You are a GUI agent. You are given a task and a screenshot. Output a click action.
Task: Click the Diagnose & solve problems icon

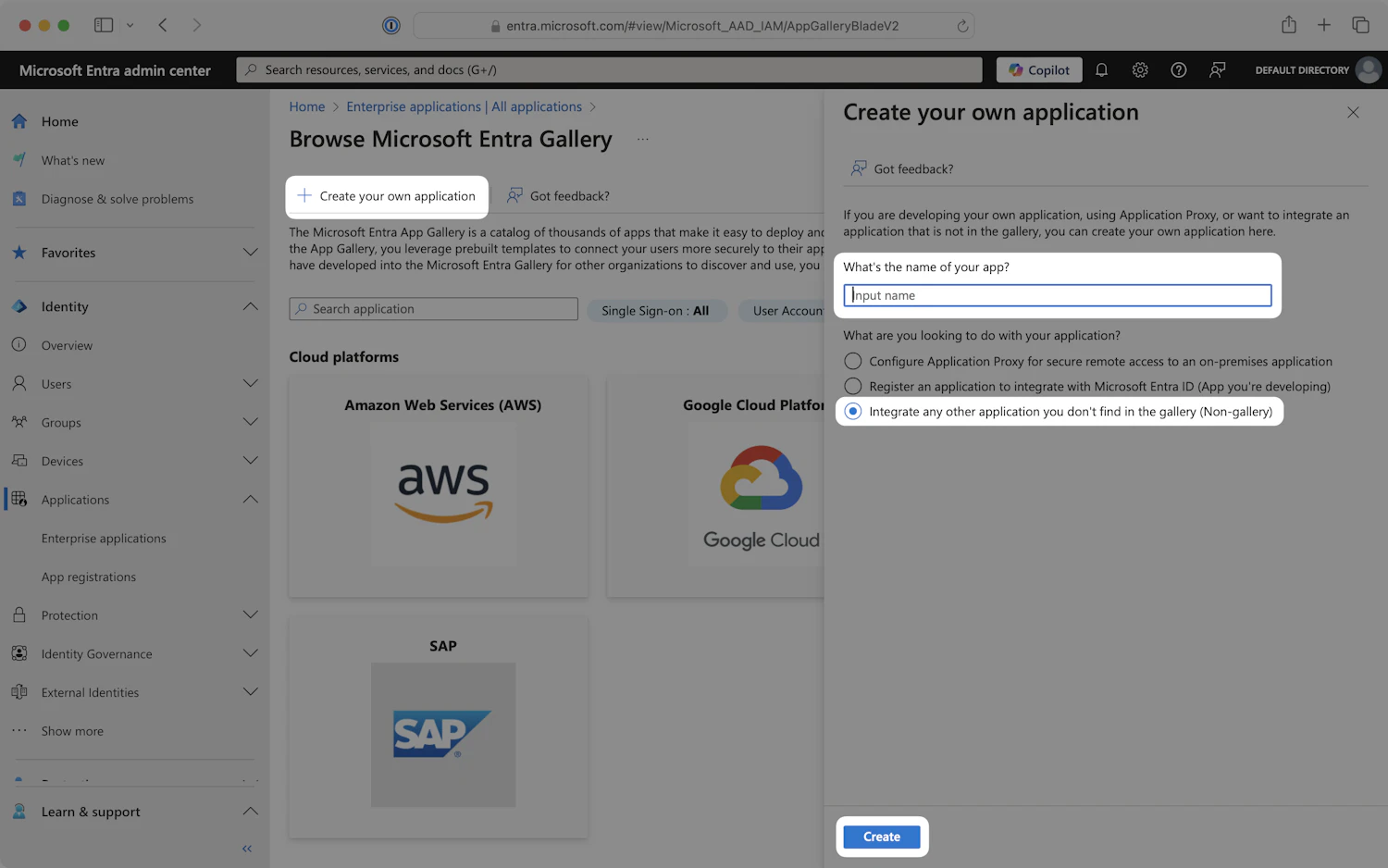point(19,199)
